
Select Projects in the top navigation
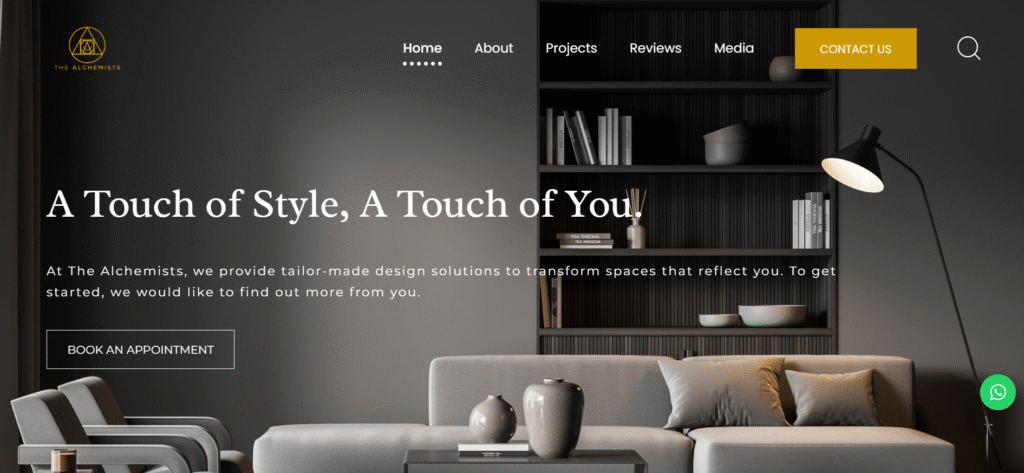coord(571,48)
